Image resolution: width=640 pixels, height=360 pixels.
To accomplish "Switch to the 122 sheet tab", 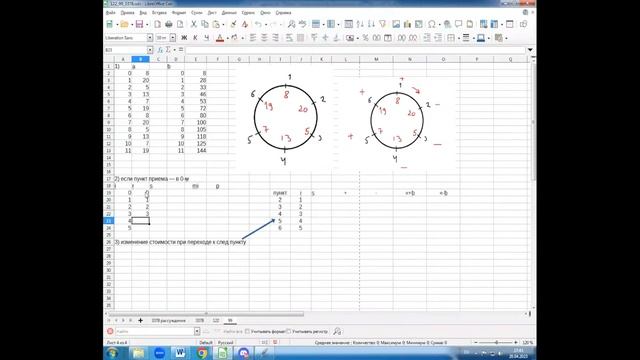I will click(216, 320).
